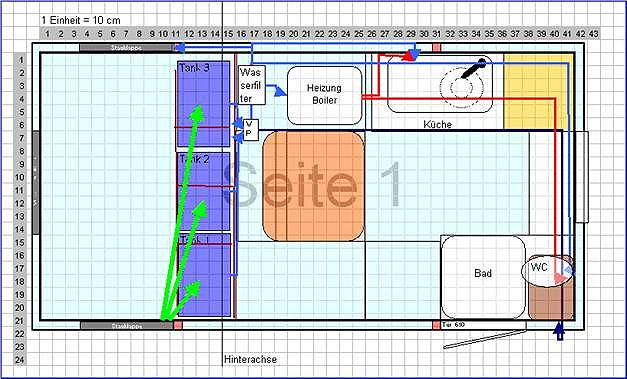The width and height of the screenshot is (627, 379).
Task: Select the orange rounded table shape
Action: coord(313,186)
